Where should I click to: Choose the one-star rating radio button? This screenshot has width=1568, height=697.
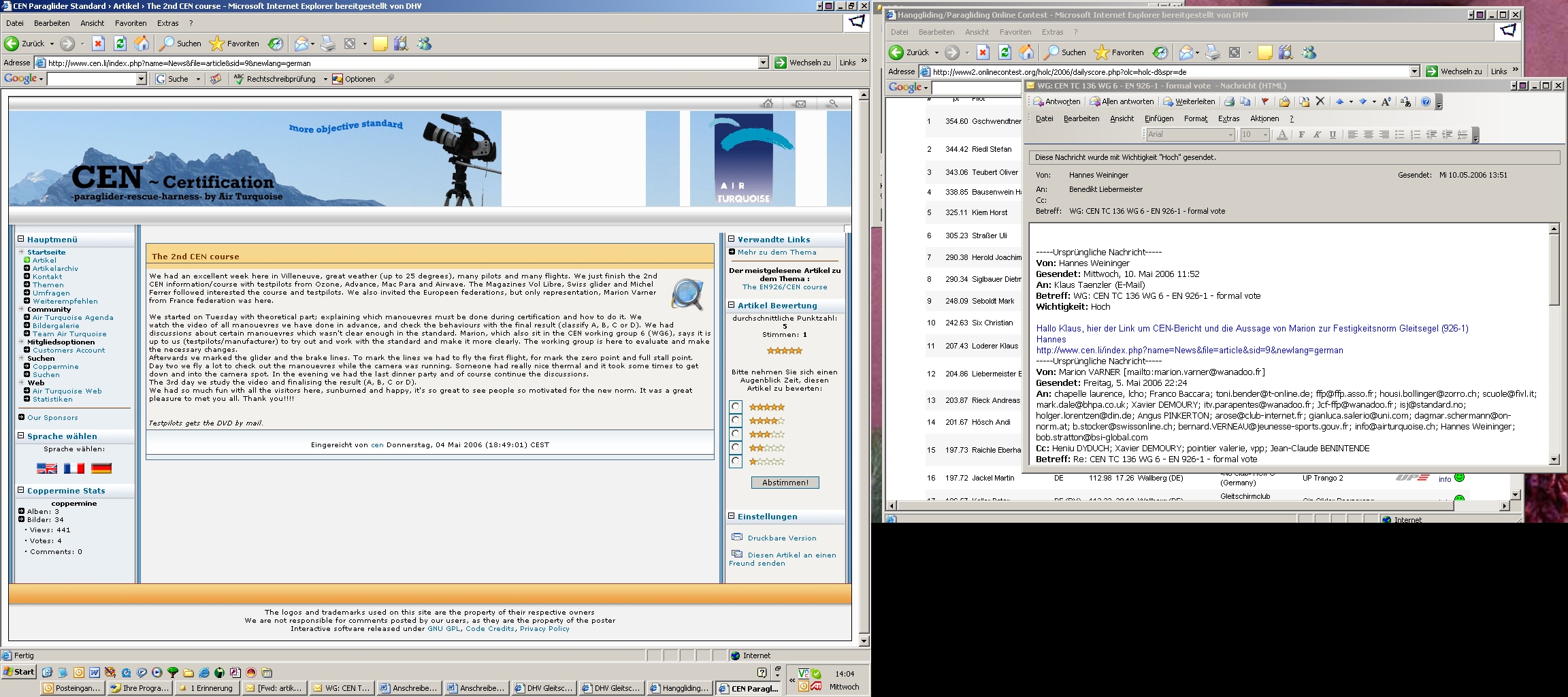(x=736, y=461)
